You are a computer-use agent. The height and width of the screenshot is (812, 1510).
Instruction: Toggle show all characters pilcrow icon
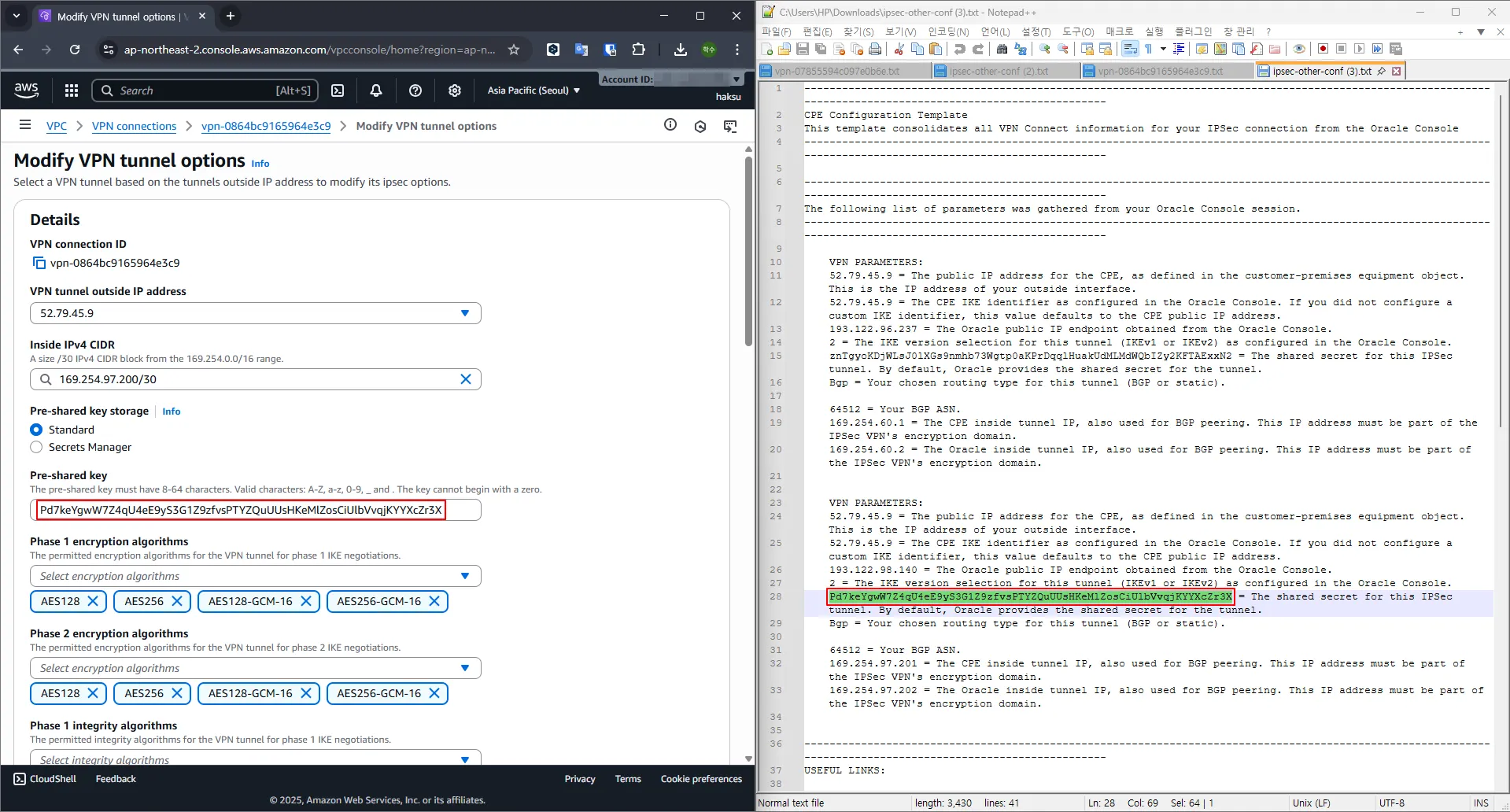click(x=1149, y=49)
